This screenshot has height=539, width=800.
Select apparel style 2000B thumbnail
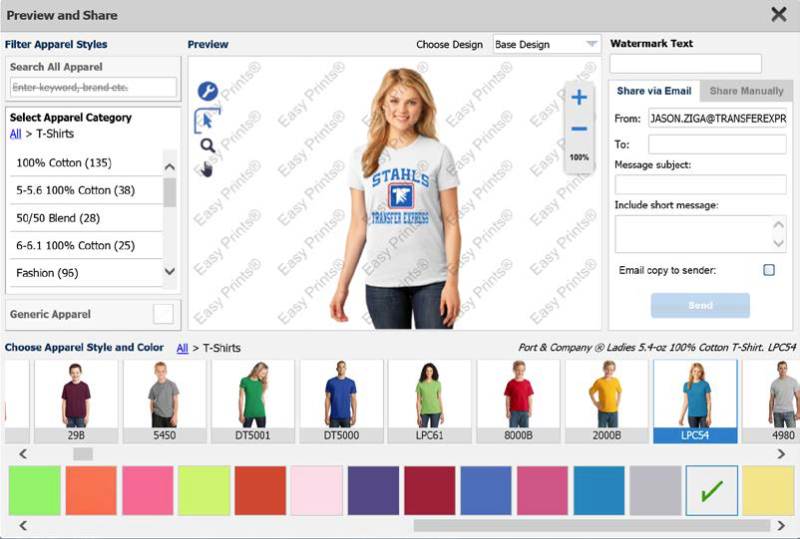point(607,401)
